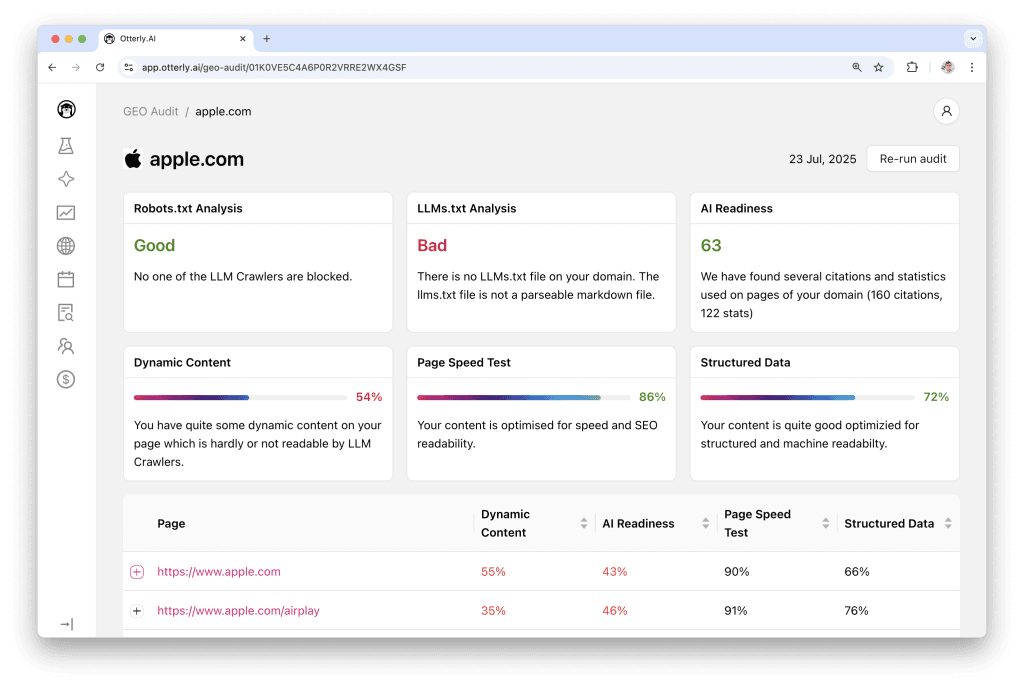
Task: Expand the sidebar with the arrow icon
Action: coord(66,624)
